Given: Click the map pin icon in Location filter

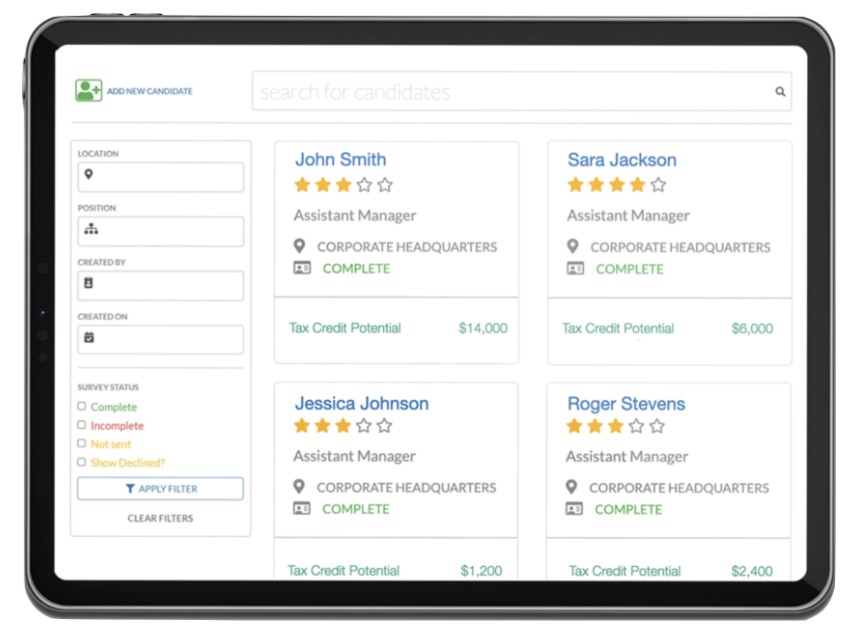Looking at the screenshot, I should [88, 174].
